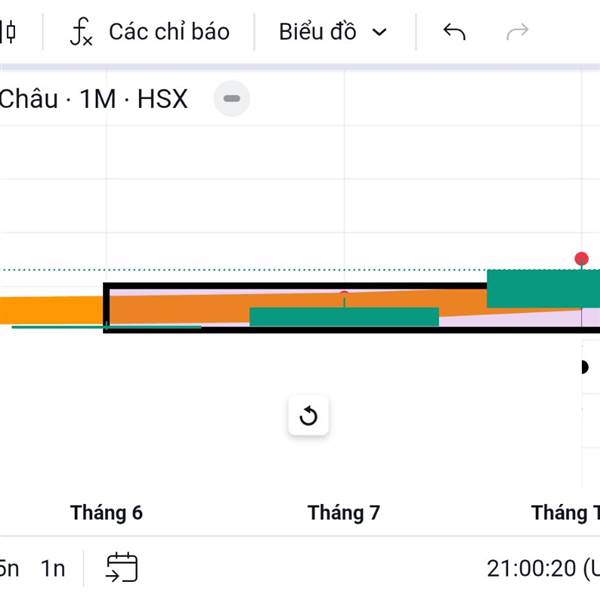Click the 21:00:20 clock timezone text

coord(543,569)
